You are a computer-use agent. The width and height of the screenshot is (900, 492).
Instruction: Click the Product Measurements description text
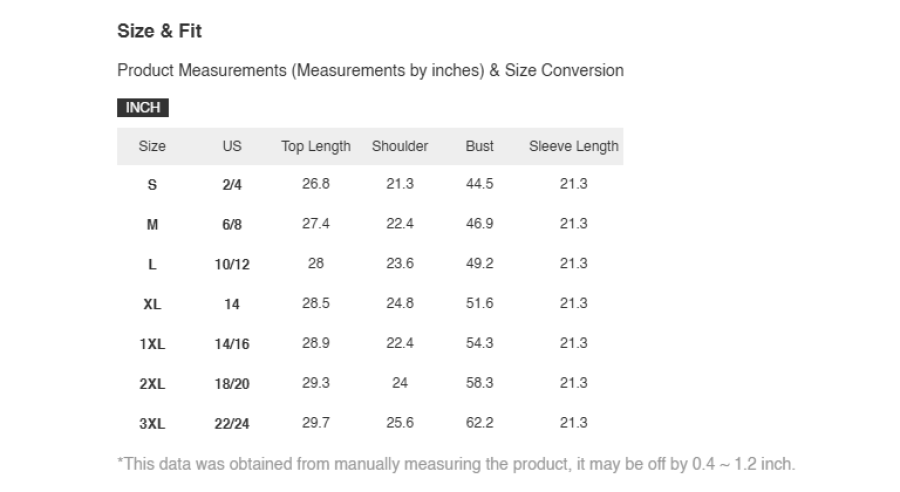click(x=370, y=70)
